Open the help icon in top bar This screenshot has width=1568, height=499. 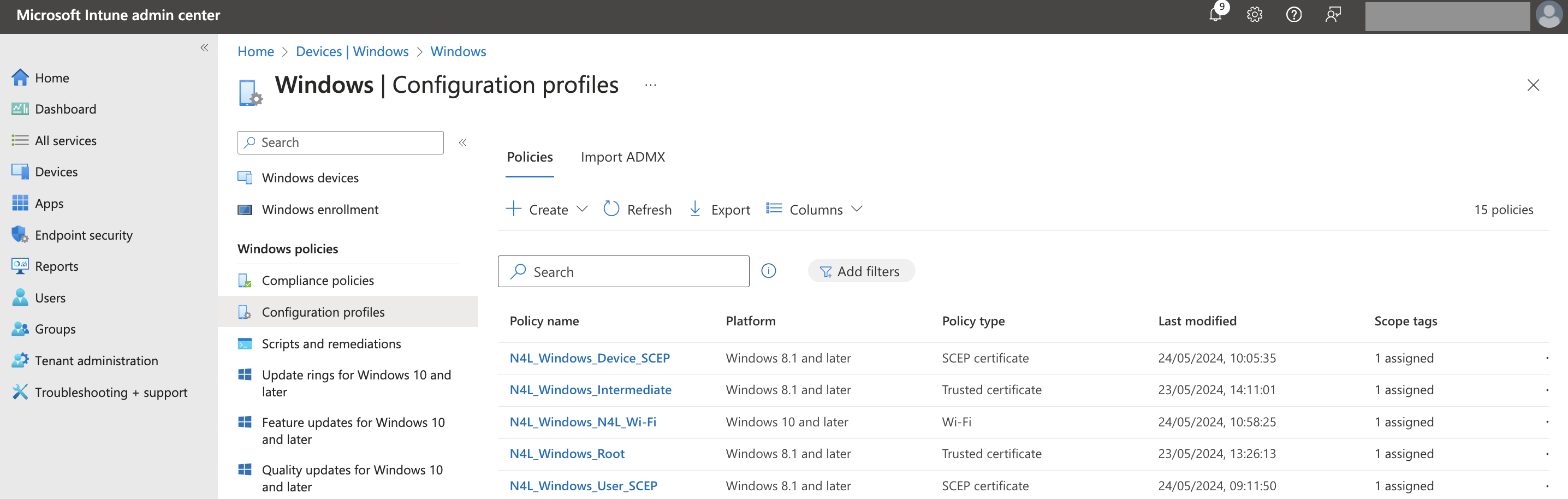coord(1293,14)
